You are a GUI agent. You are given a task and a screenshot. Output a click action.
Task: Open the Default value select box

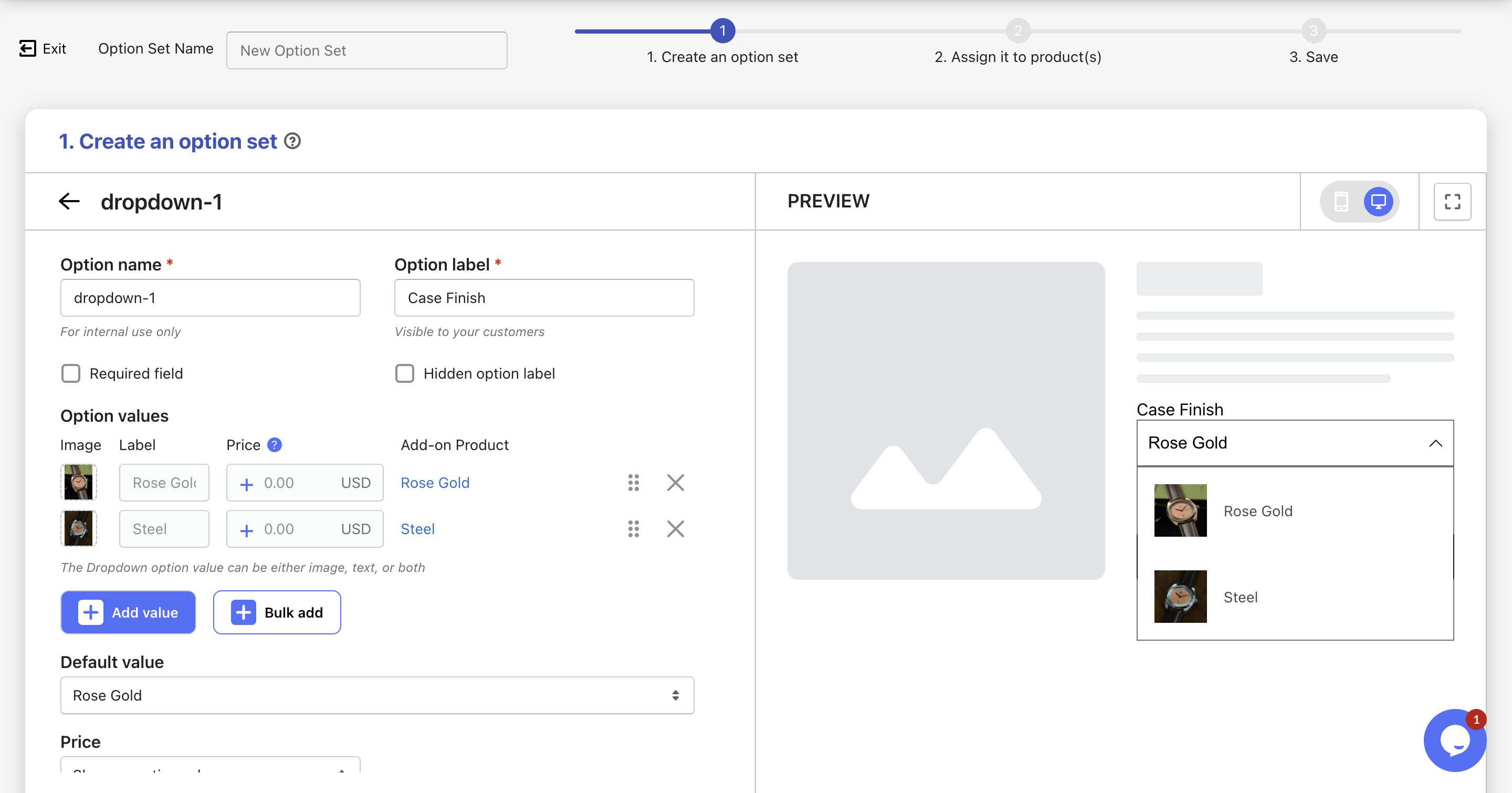[377, 695]
